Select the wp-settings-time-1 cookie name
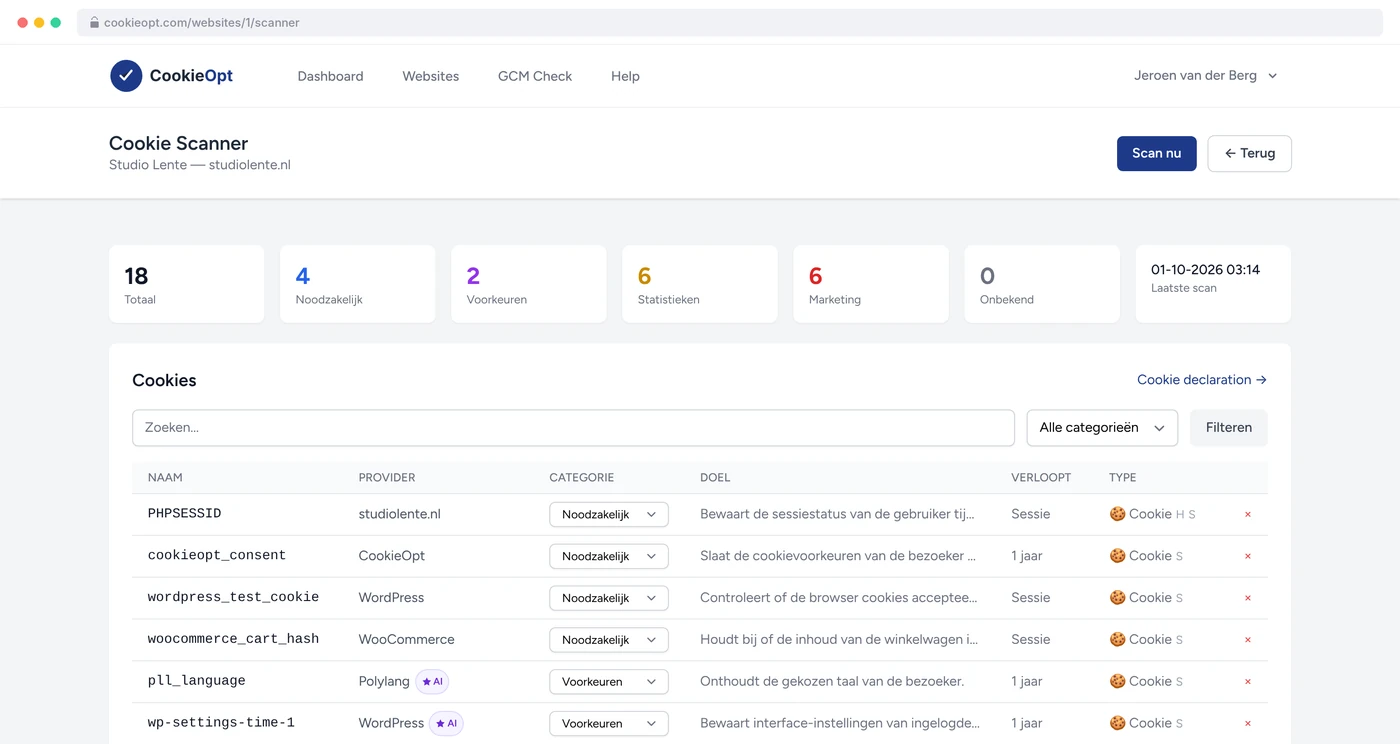1400x744 pixels. point(221,724)
